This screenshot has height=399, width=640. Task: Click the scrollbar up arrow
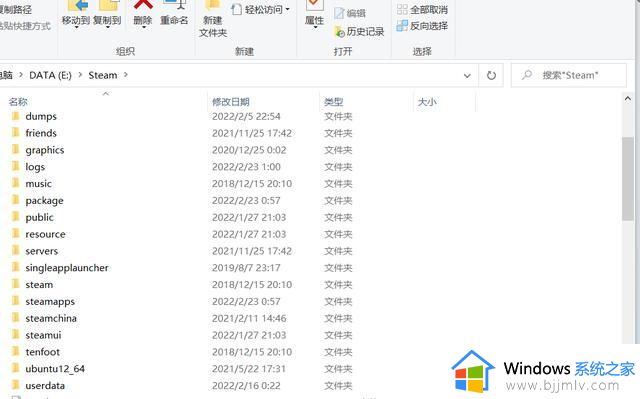pos(628,99)
